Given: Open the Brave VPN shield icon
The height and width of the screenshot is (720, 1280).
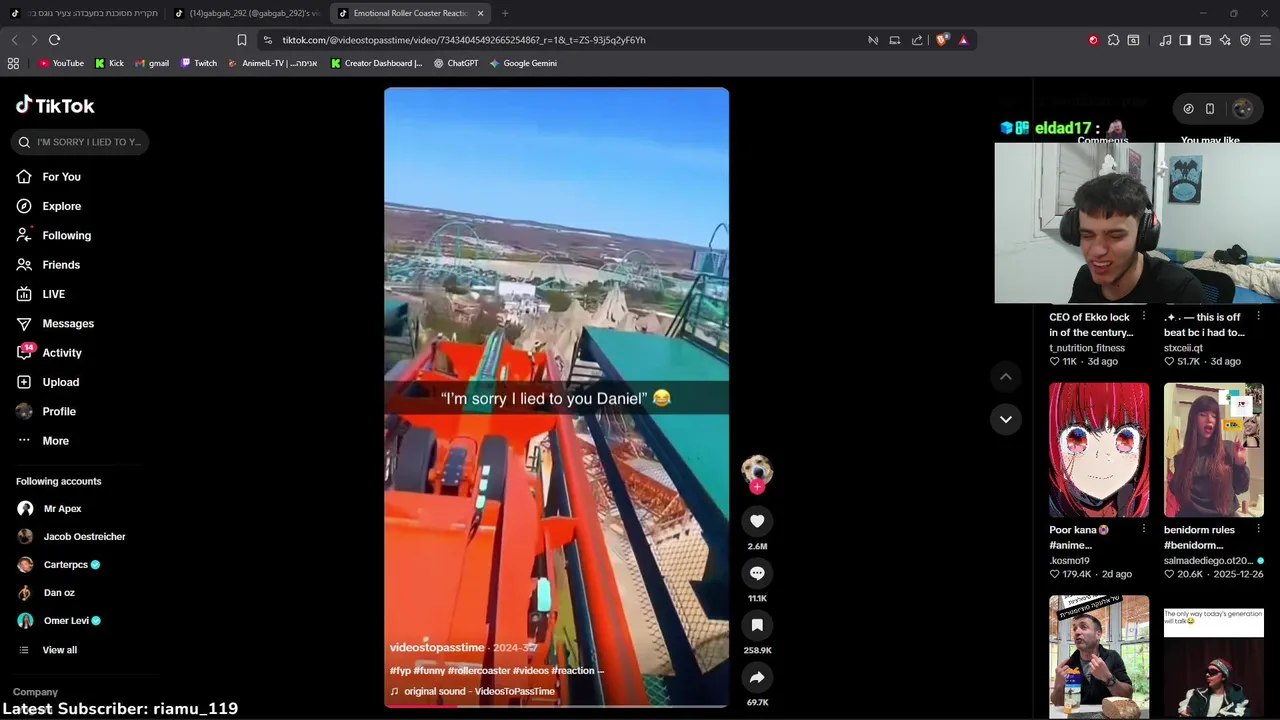Looking at the screenshot, I should coord(1245,40).
